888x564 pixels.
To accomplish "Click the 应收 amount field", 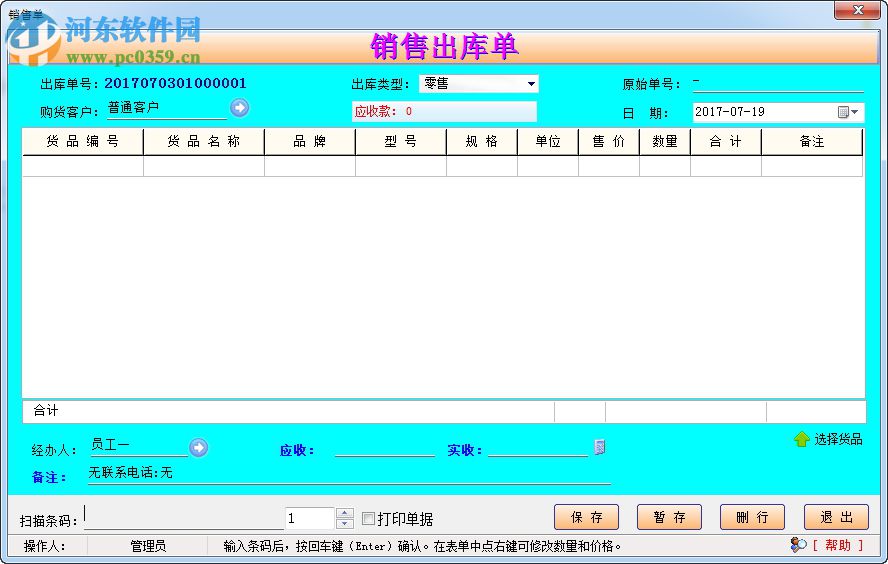I will tap(385, 448).
